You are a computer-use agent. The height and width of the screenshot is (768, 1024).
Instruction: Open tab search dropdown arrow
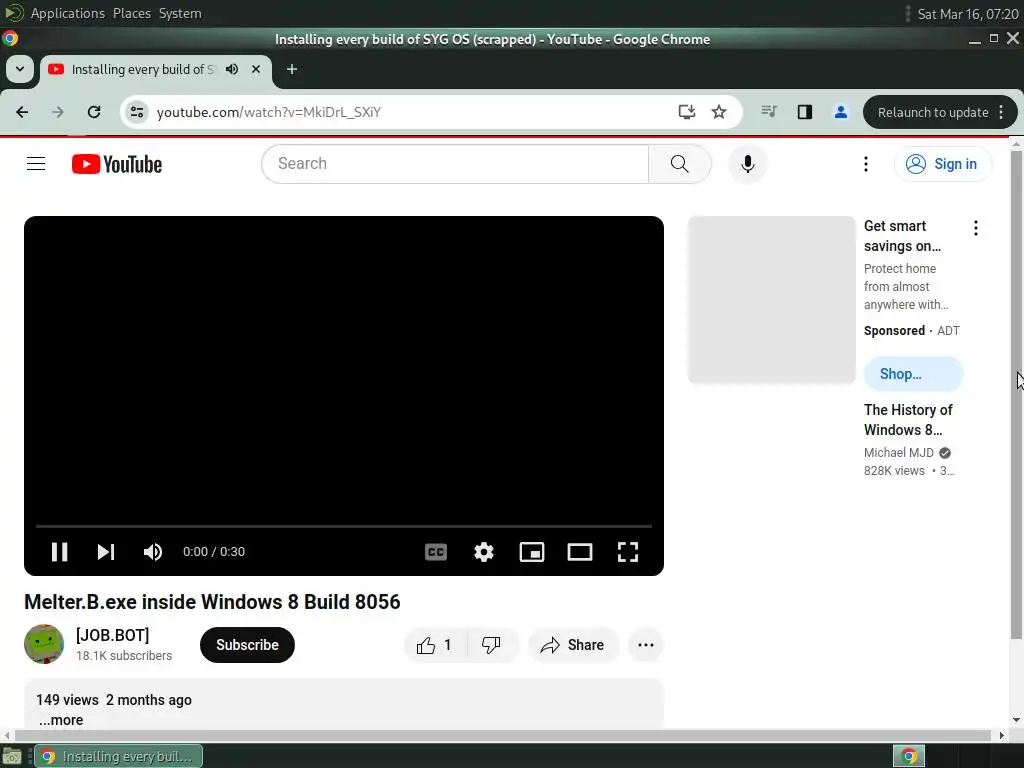20,69
